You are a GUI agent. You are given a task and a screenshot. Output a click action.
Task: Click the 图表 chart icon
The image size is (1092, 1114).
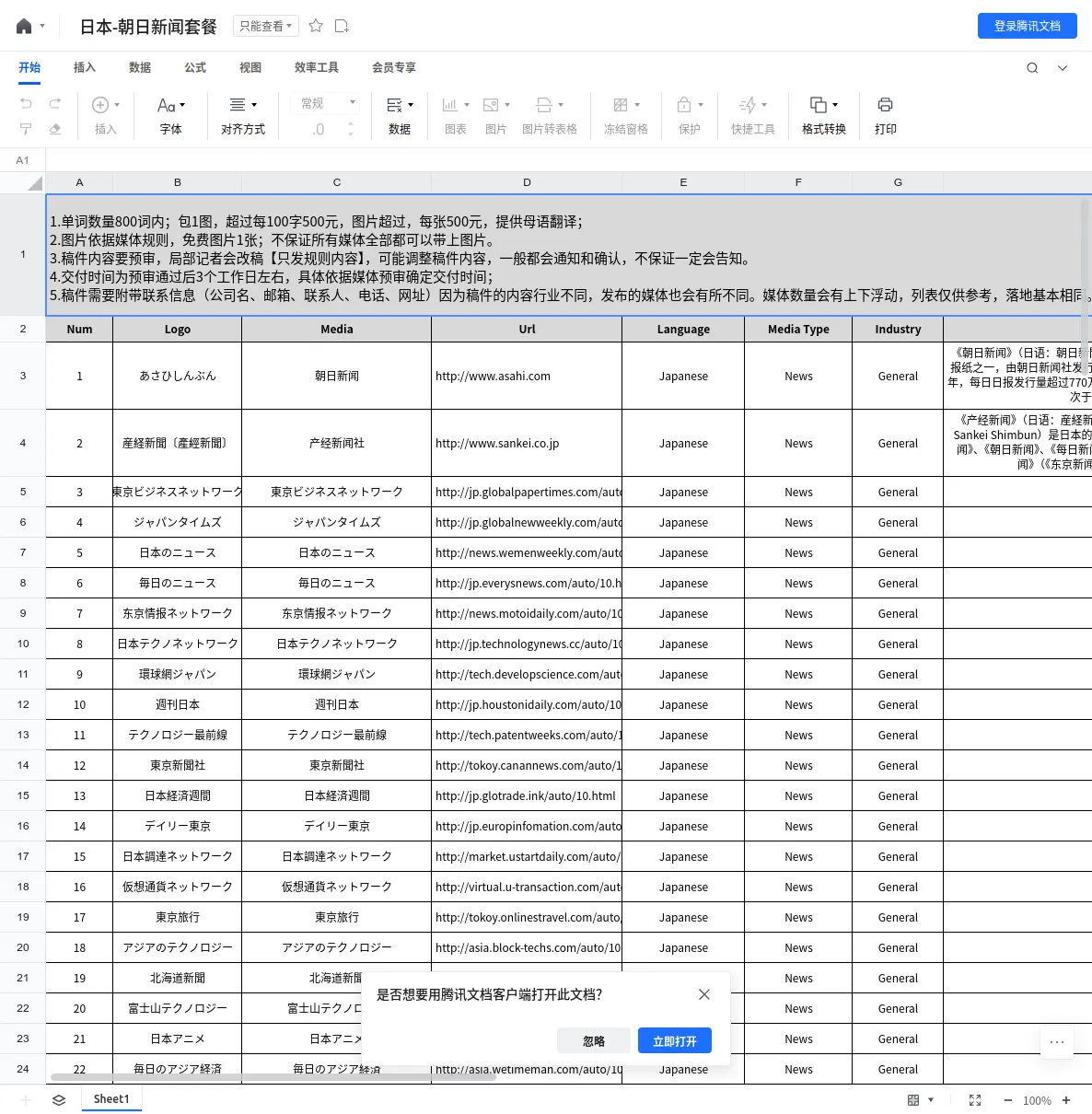pos(449,105)
